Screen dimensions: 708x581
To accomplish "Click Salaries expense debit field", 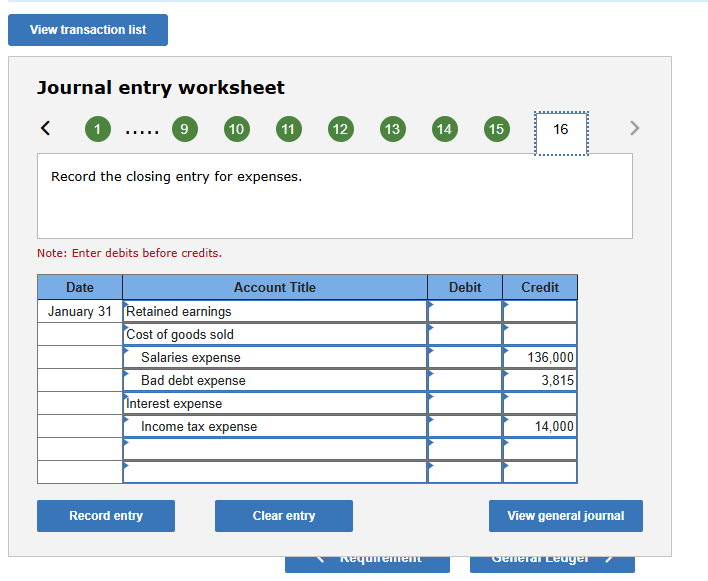I will [x=465, y=358].
